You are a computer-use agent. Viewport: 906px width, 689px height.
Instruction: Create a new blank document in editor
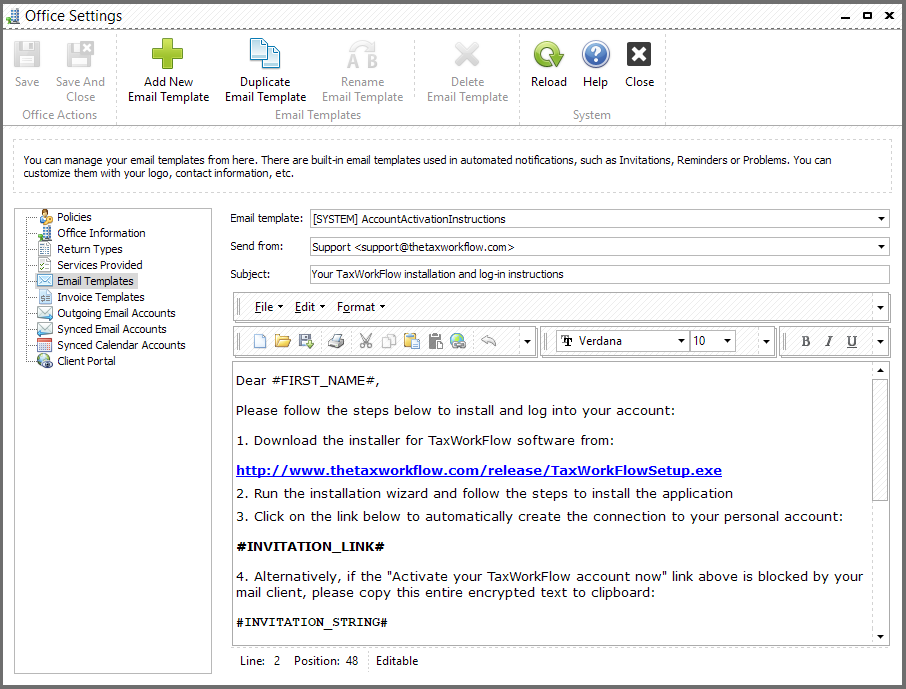click(260, 341)
